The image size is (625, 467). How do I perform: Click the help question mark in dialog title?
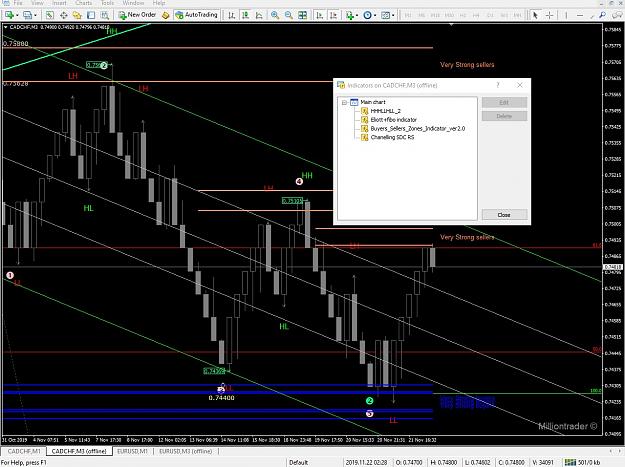click(x=498, y=85)
